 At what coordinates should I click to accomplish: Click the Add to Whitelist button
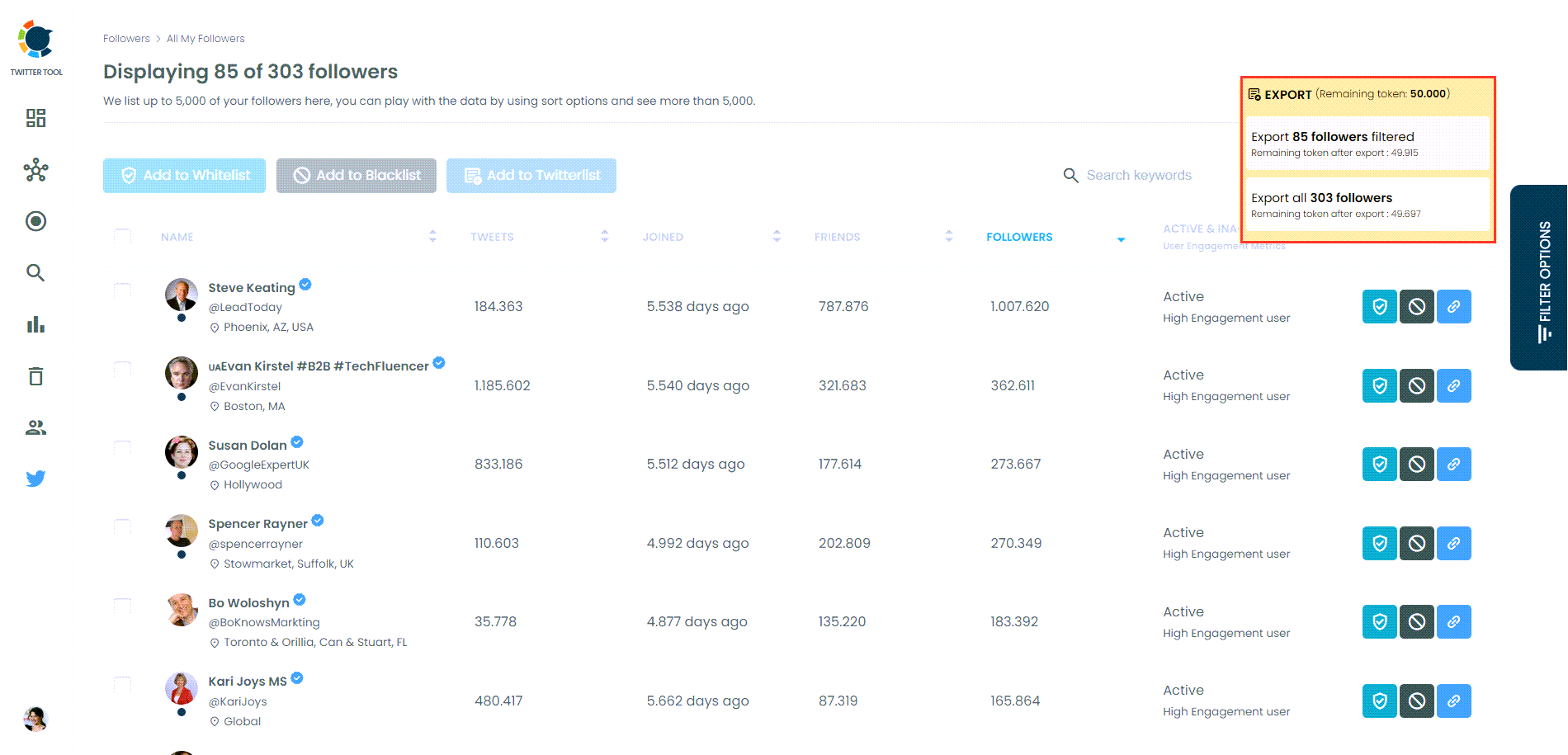[184, 175]
